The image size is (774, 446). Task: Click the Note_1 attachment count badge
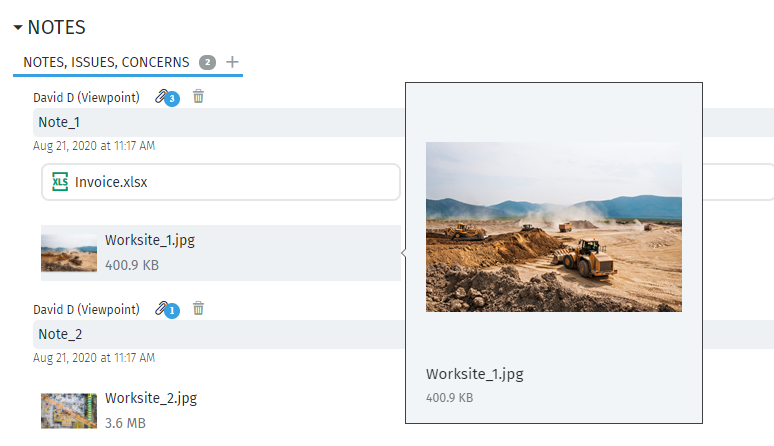point(172,99)
